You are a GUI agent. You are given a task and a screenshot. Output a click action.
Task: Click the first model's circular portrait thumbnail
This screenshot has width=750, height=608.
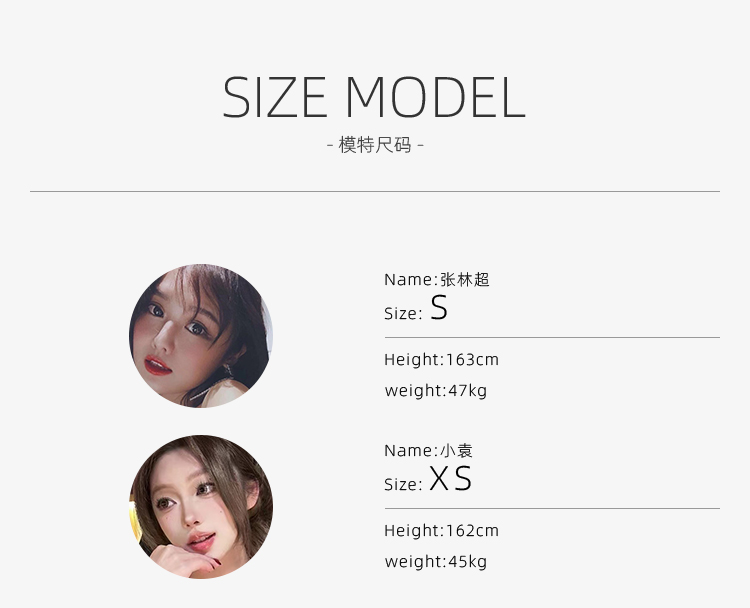201,336
